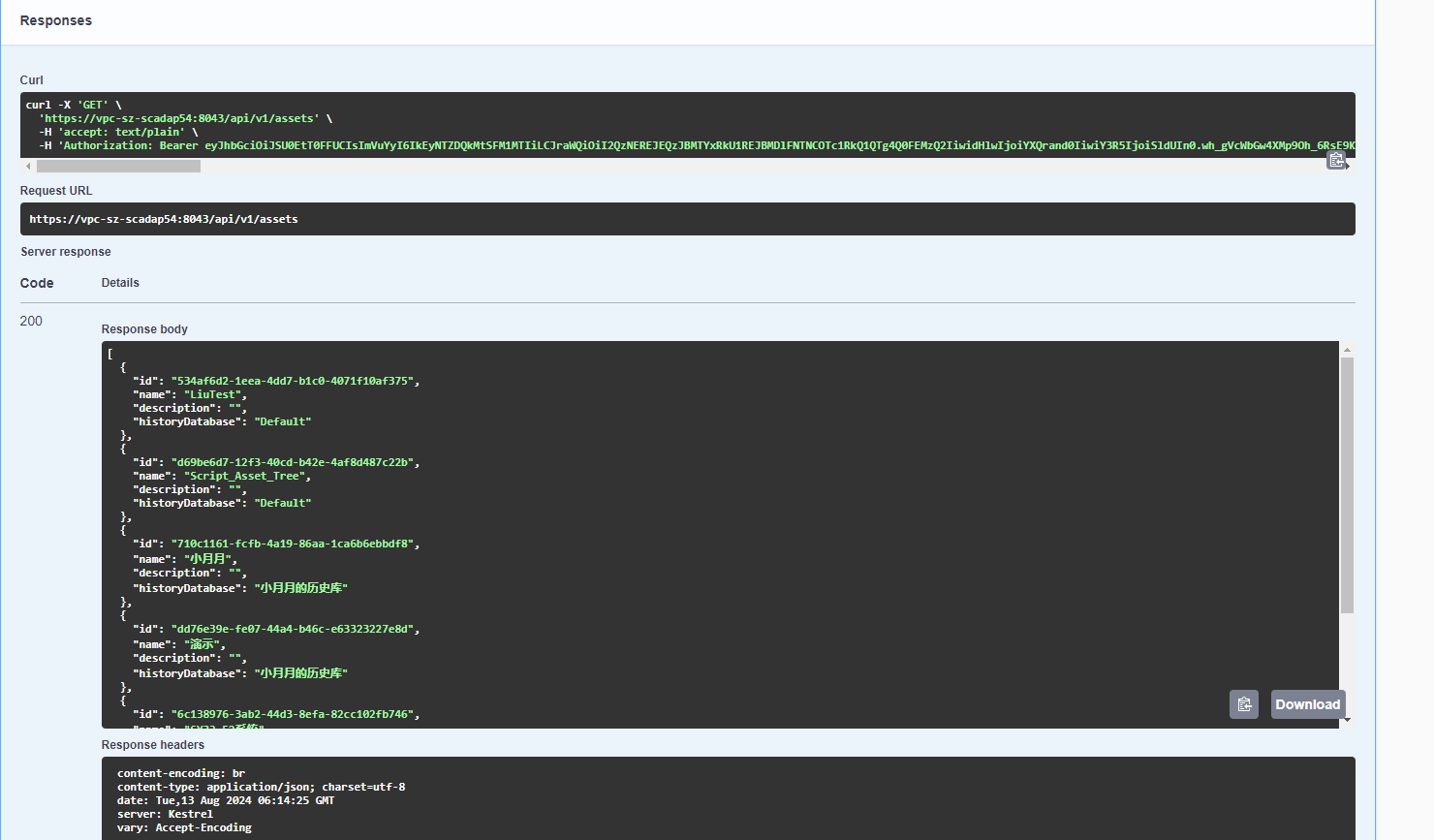This screenshot has height=840, width=1434.
Task: Click the copy icon below the Authorization header
Action: click(1337, 159)
